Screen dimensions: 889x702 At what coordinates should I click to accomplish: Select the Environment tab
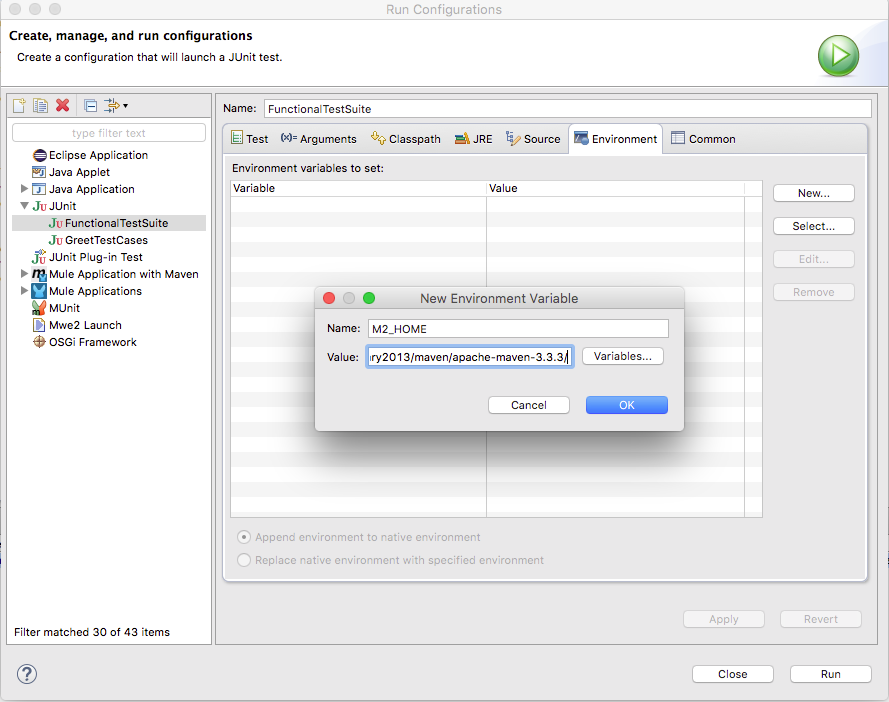tap(615, 139)
